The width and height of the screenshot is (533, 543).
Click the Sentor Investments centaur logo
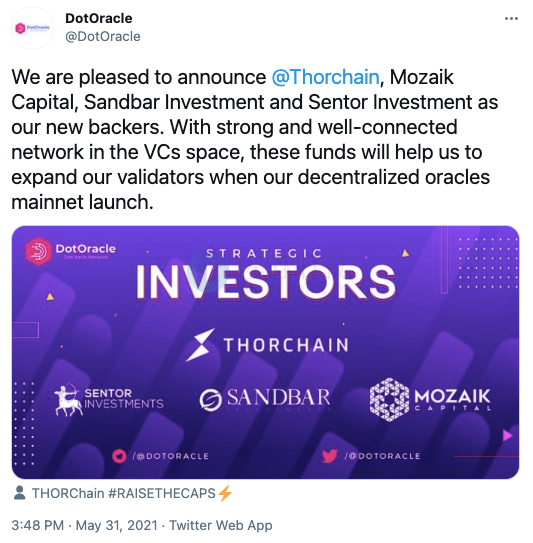tap(68, 399)
